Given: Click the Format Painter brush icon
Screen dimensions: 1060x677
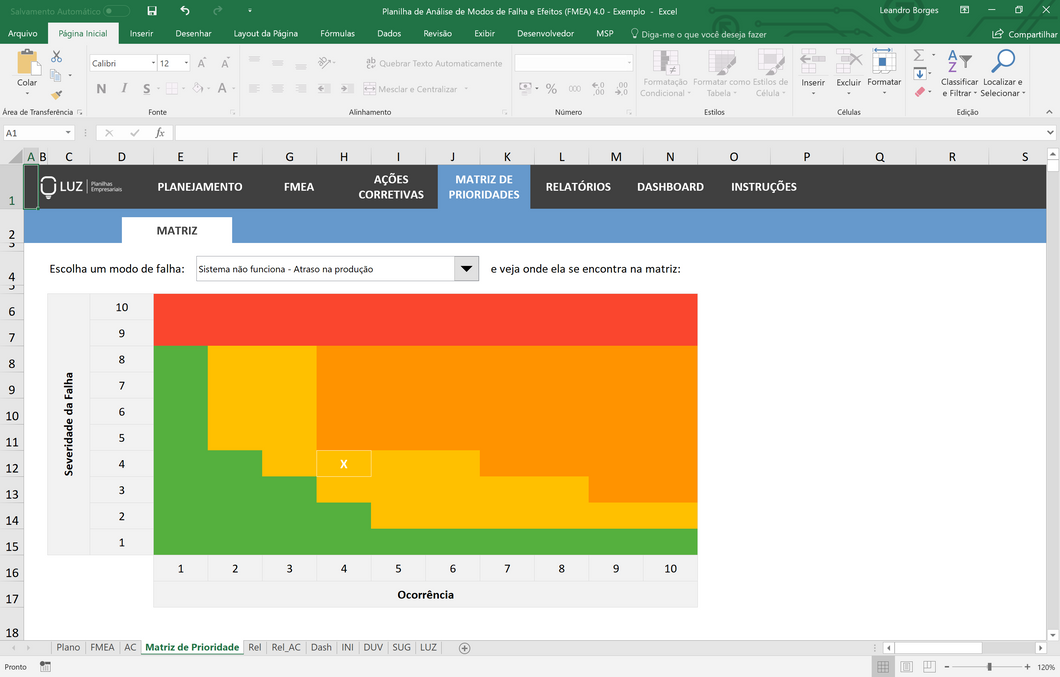Looking at the screenshot, I should [56, 94].
